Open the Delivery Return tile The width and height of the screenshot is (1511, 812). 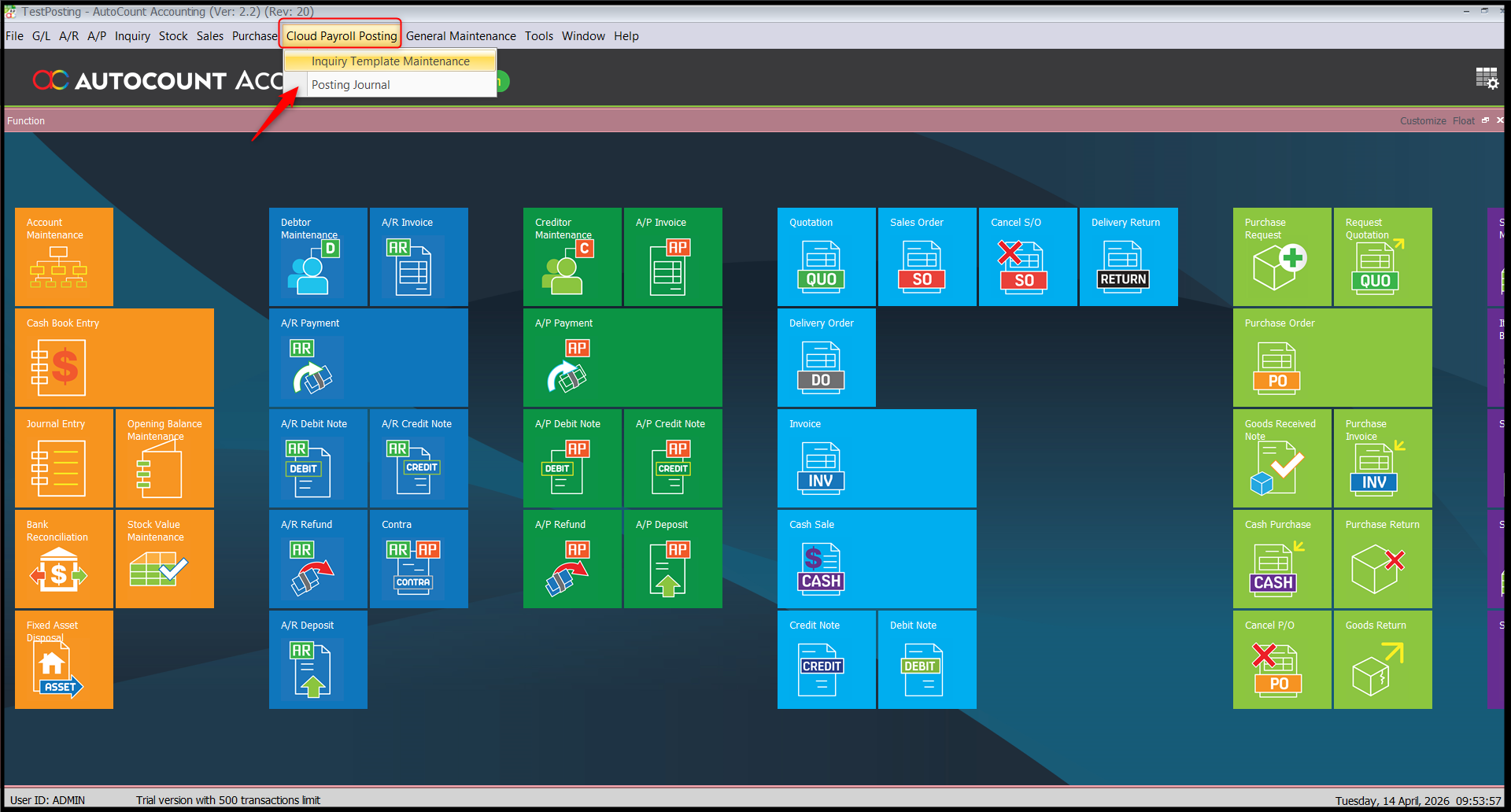point(1129,257)
